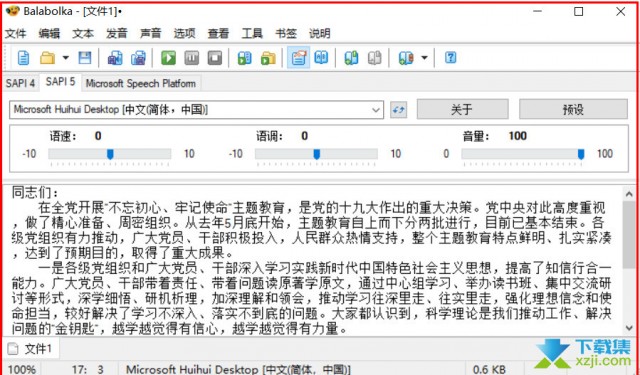
Task: Click the text scrollbar up arrow
Action: pos(629,194)
